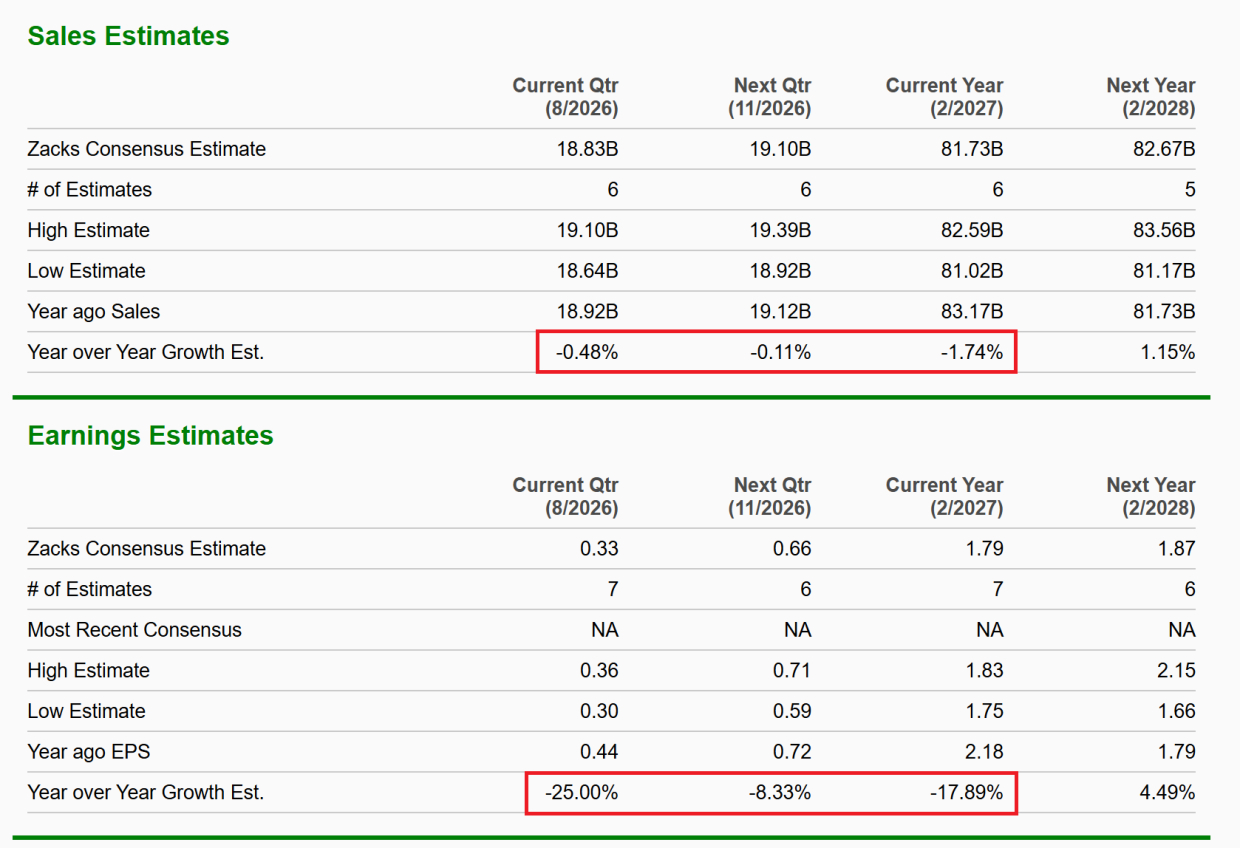Click the Earnings Estimates heading

(150, 436)
